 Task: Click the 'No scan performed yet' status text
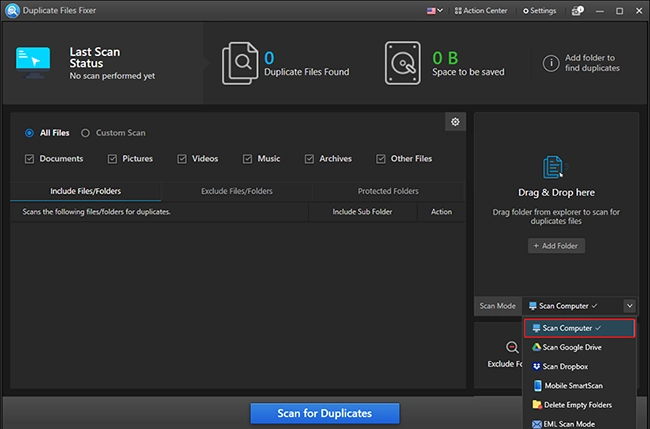point(112,76)
